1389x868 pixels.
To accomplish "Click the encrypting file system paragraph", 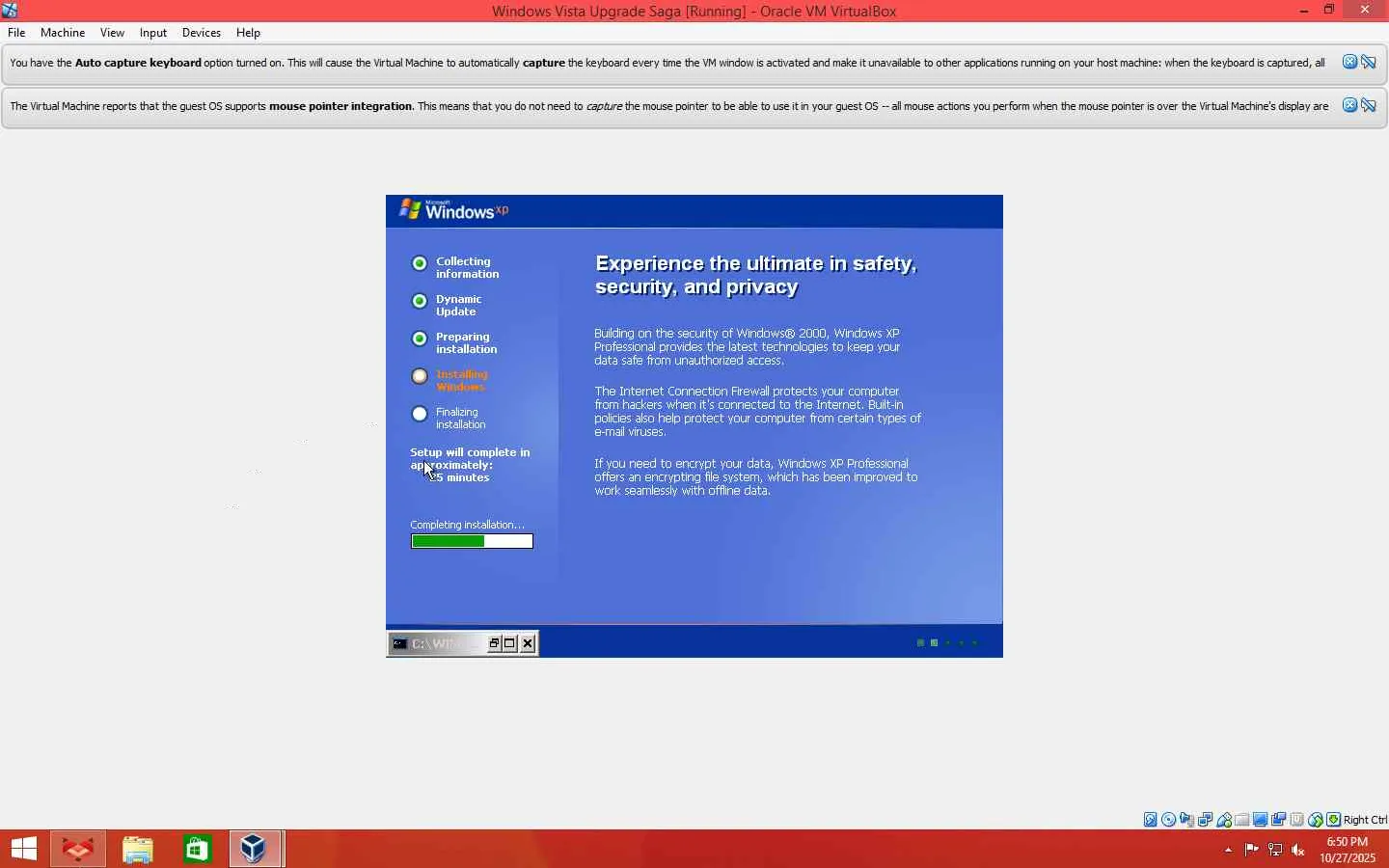I will (x=756, y=476).
